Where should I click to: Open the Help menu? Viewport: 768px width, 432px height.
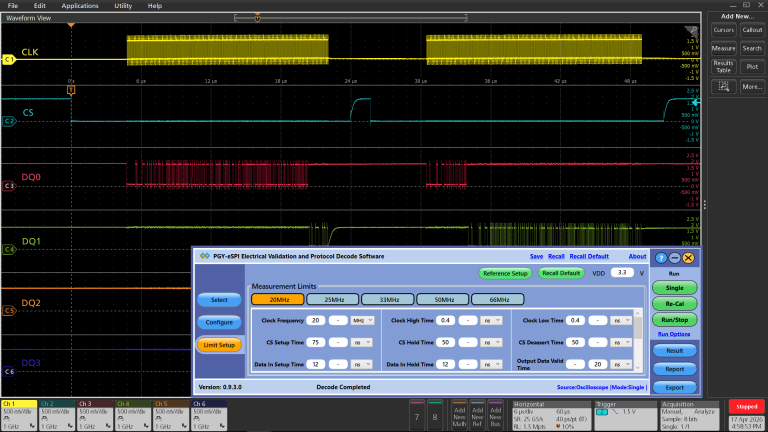coord(155,6)
